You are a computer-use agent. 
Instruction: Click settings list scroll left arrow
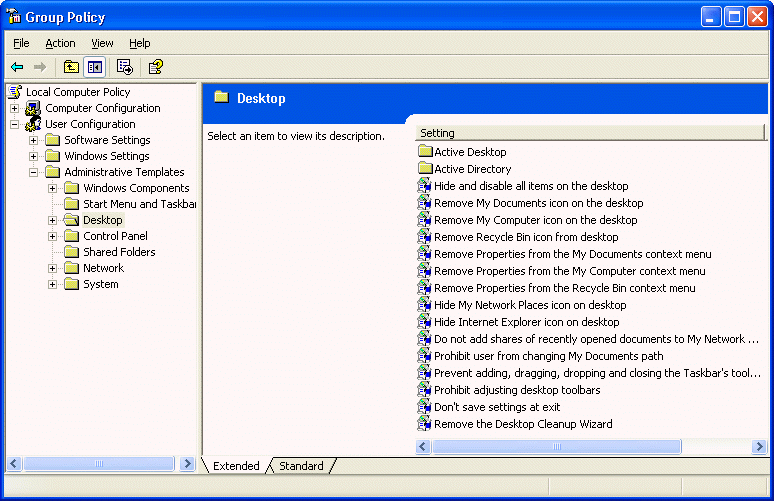pyautogui.click(x=423, y=447)
